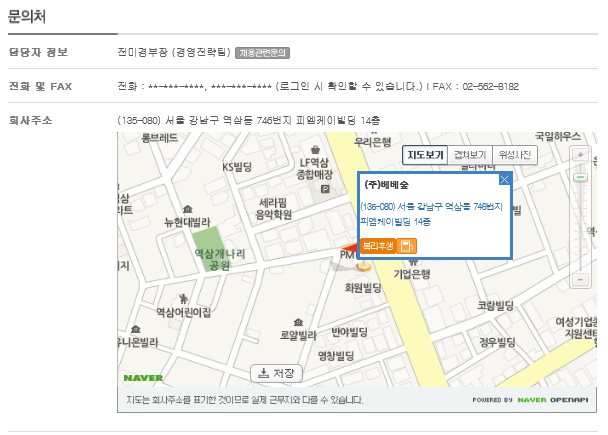The height and width of the screenshot is (435, 608).
Task: Click the 뉴현대빌라 building icon on map
Action: pos(188,208)
